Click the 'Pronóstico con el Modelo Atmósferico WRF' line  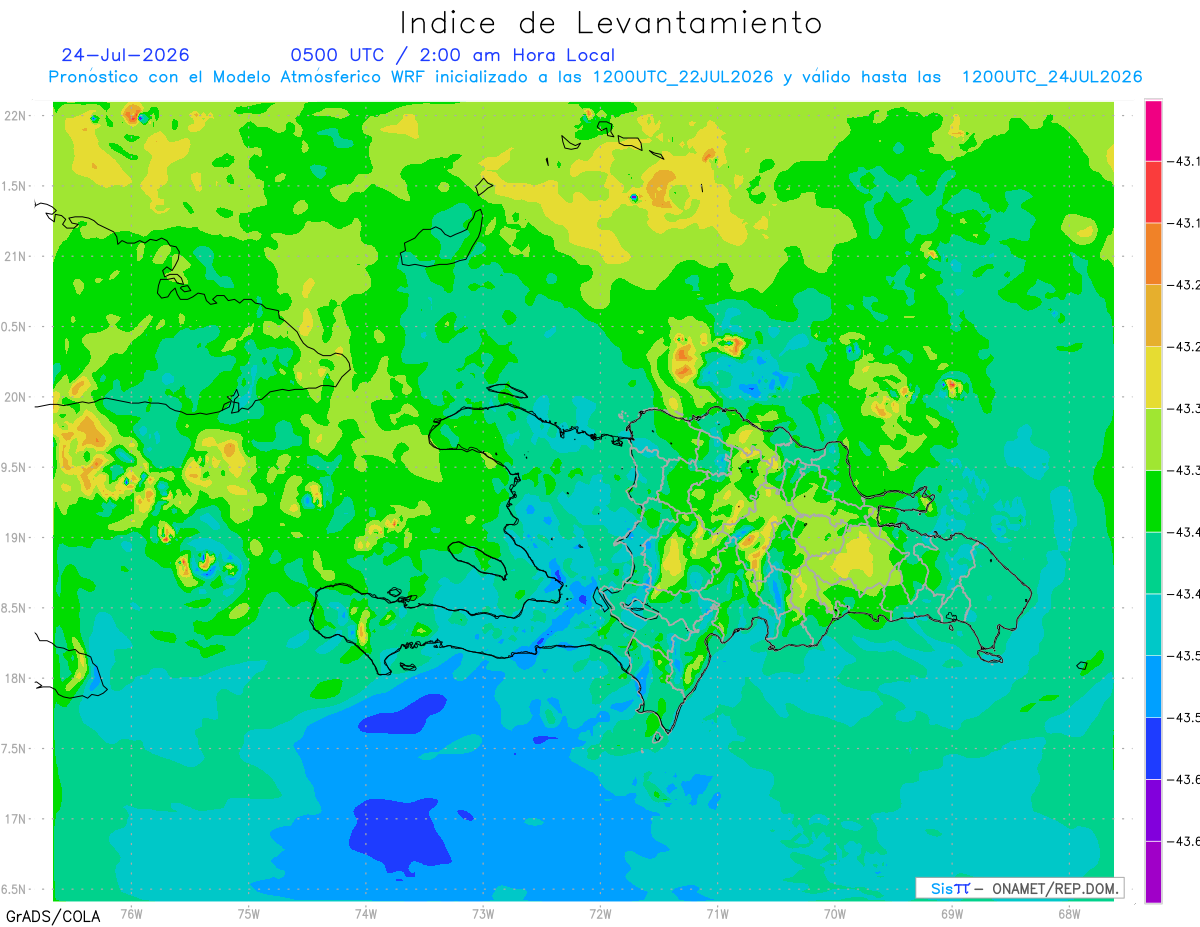[595, 77]
